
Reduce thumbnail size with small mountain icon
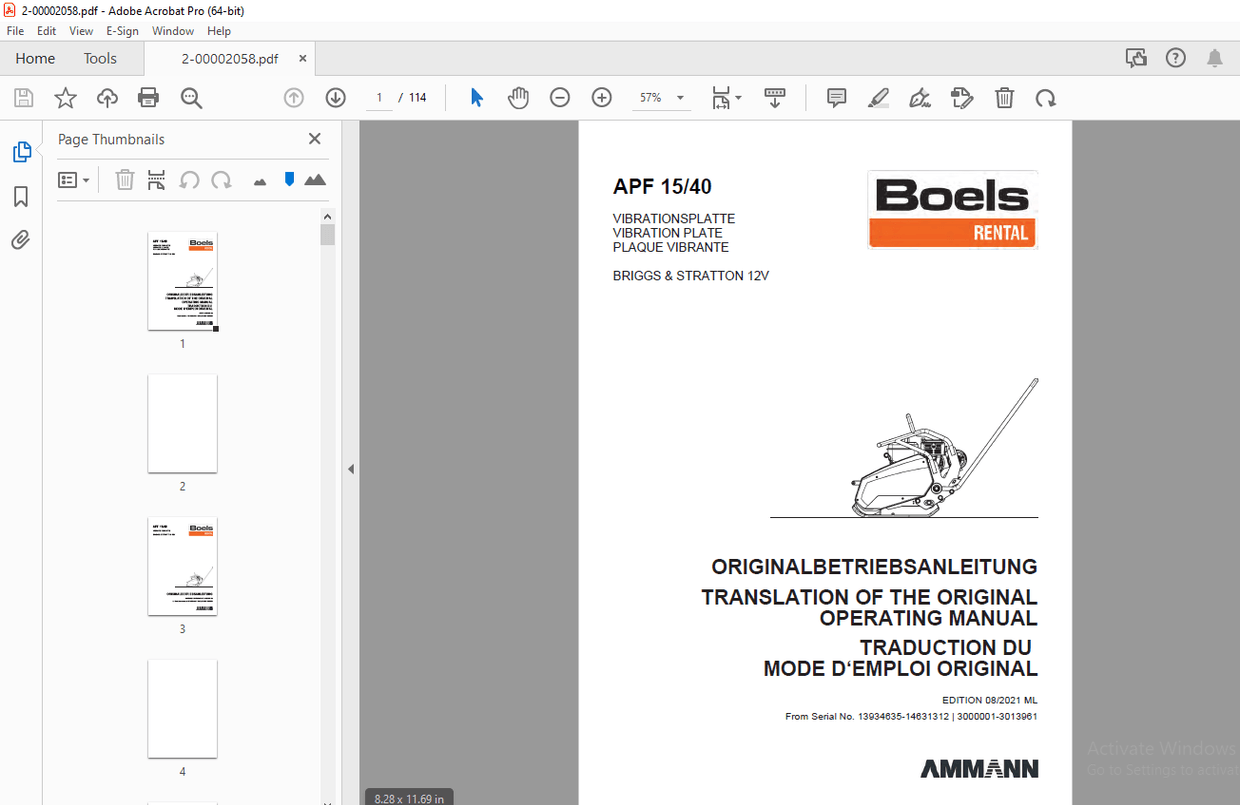(x=259, y=179)
